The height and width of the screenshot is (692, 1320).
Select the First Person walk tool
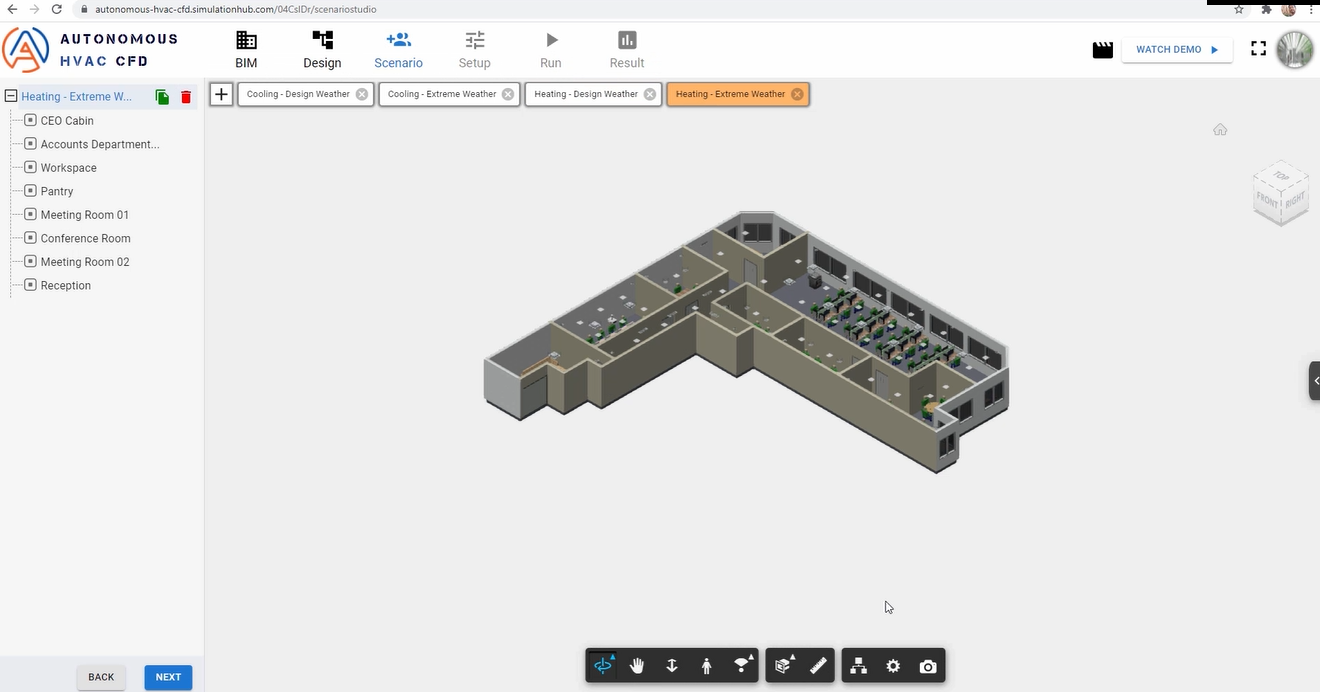pos(706,666)
